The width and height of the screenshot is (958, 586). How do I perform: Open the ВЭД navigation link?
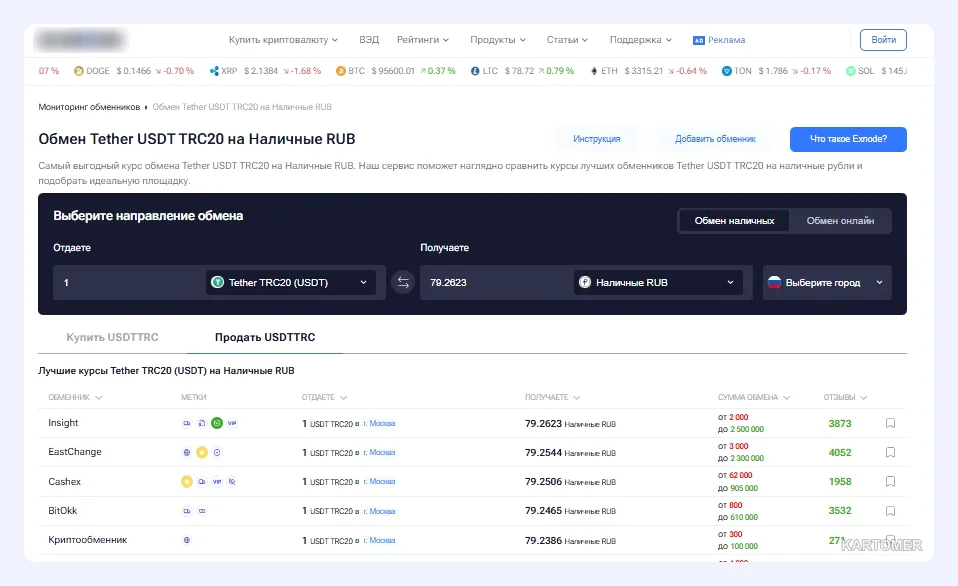(x=369, y=40)
